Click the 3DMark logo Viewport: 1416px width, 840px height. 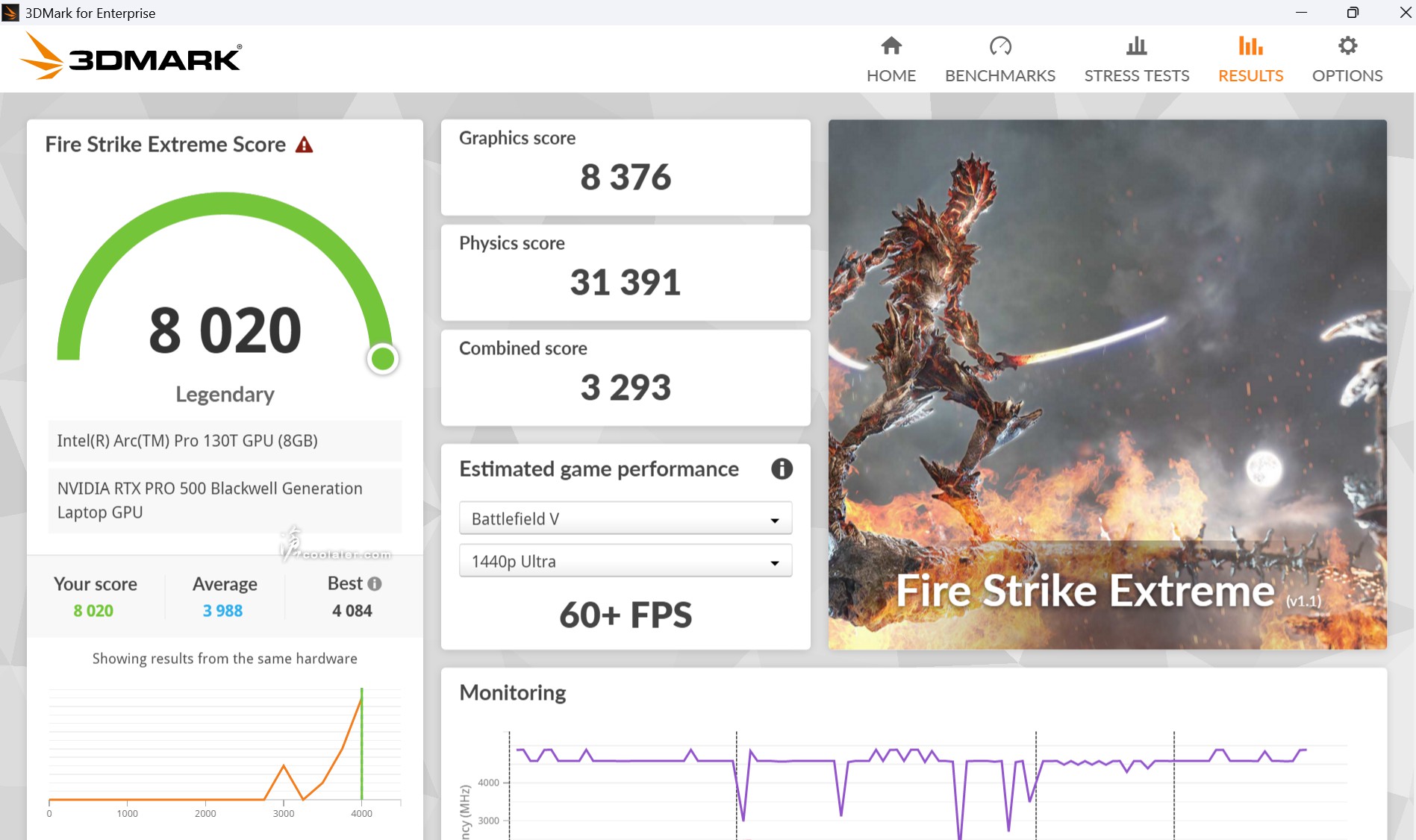(131, 57)
